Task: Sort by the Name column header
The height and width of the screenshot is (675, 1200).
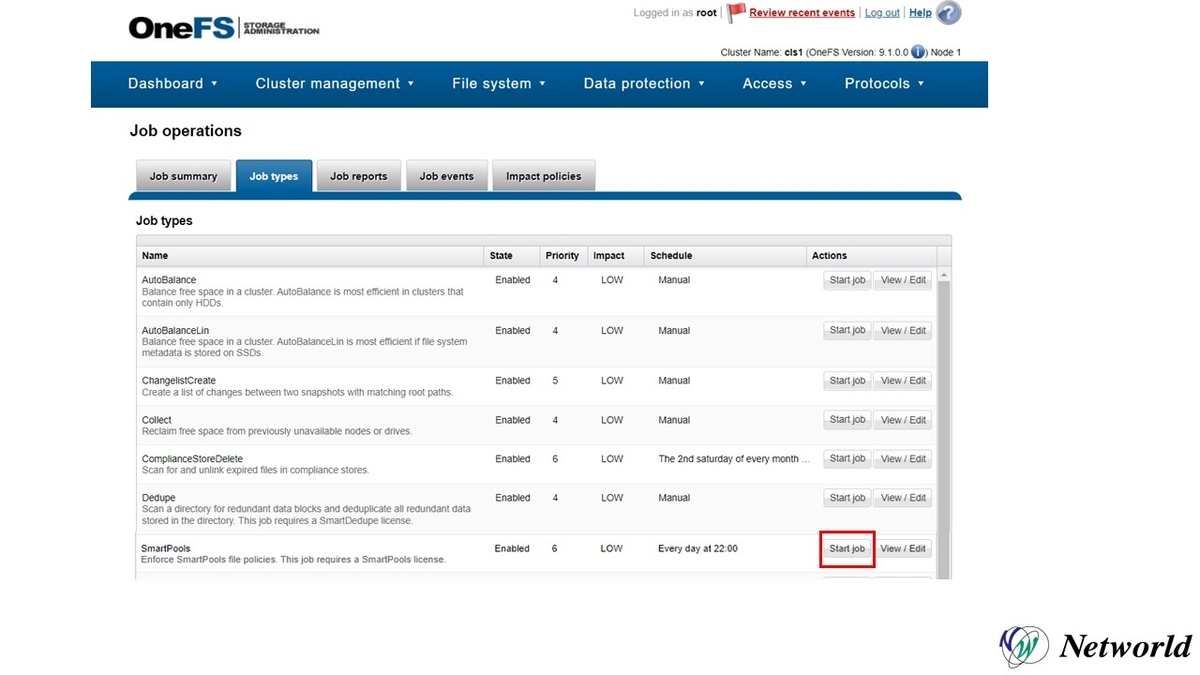Action: 310,256
